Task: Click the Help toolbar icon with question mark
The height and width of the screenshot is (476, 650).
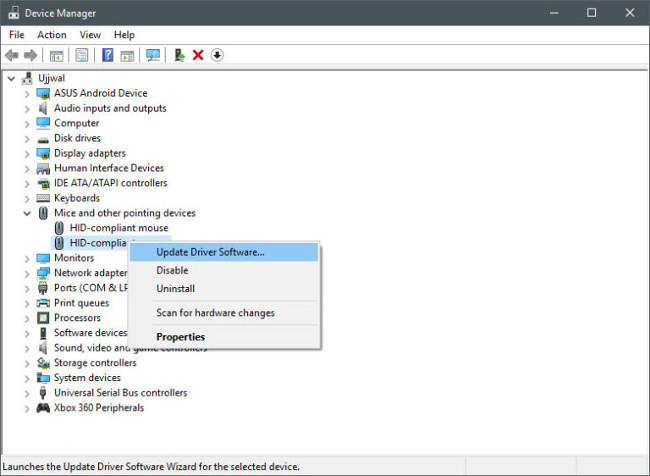Action: coord(107,55)
